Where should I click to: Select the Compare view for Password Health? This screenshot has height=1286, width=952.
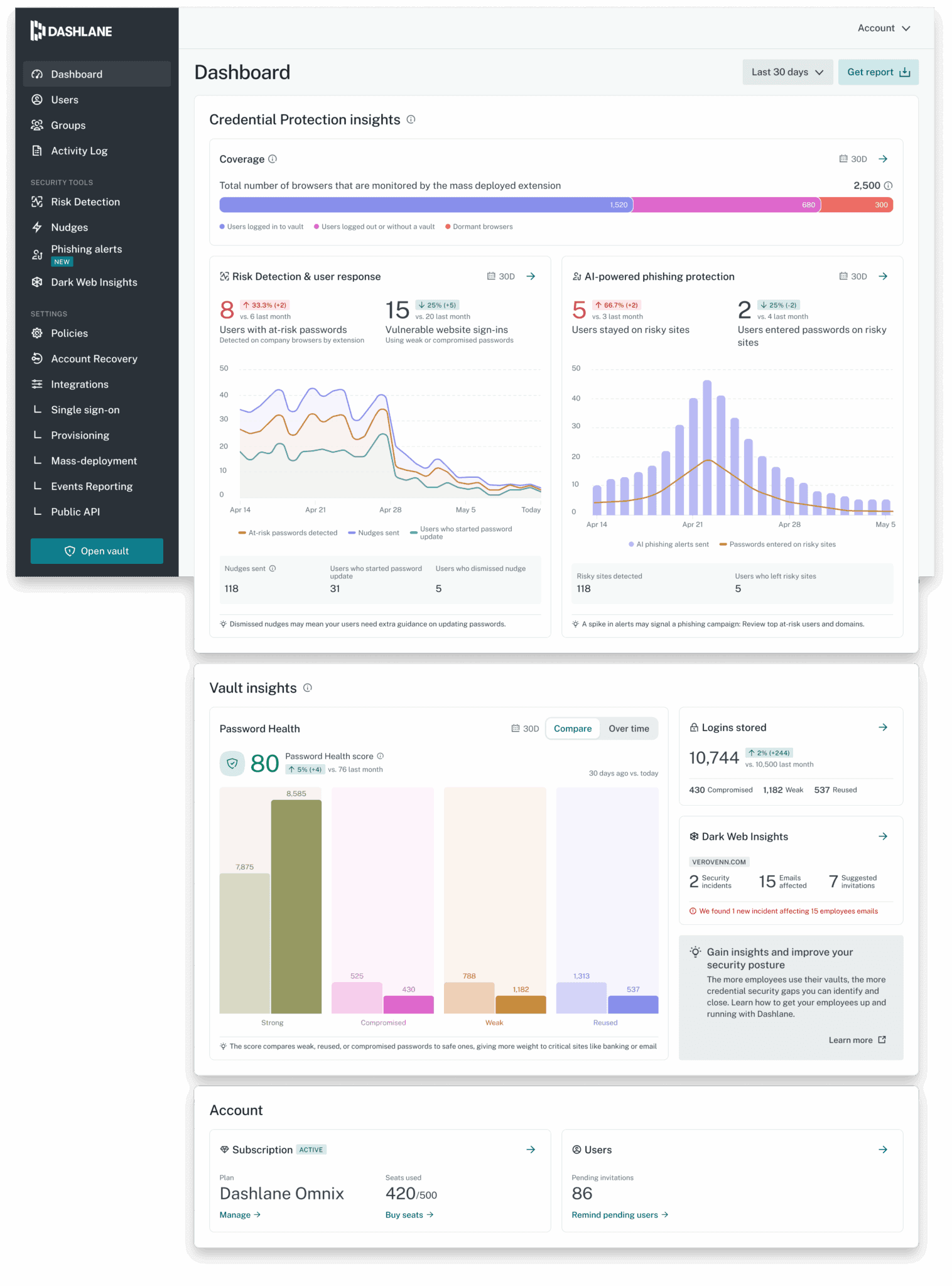pyautogui.click(x=572, y=728)
